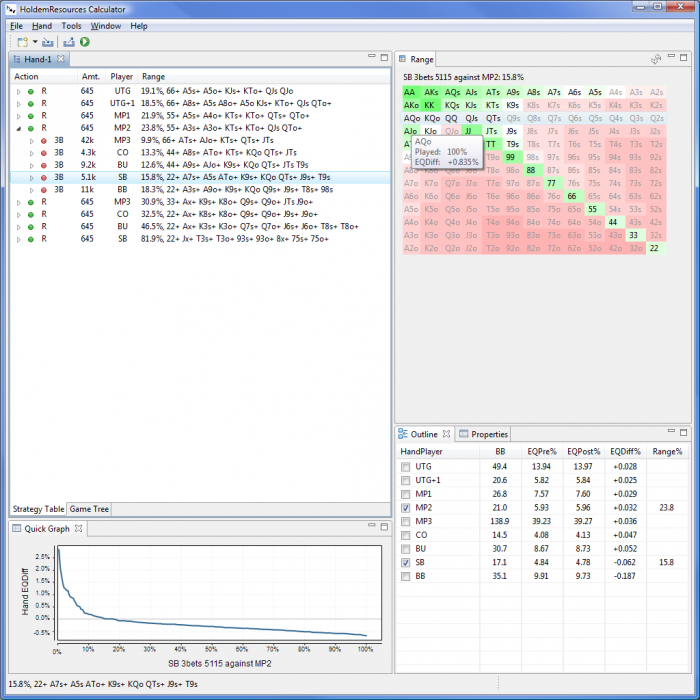Image resolution: width=700 pixels, height=700 pixels.
Task: Click the import hand toolbar icon
Action: click(x=48, y=42)
